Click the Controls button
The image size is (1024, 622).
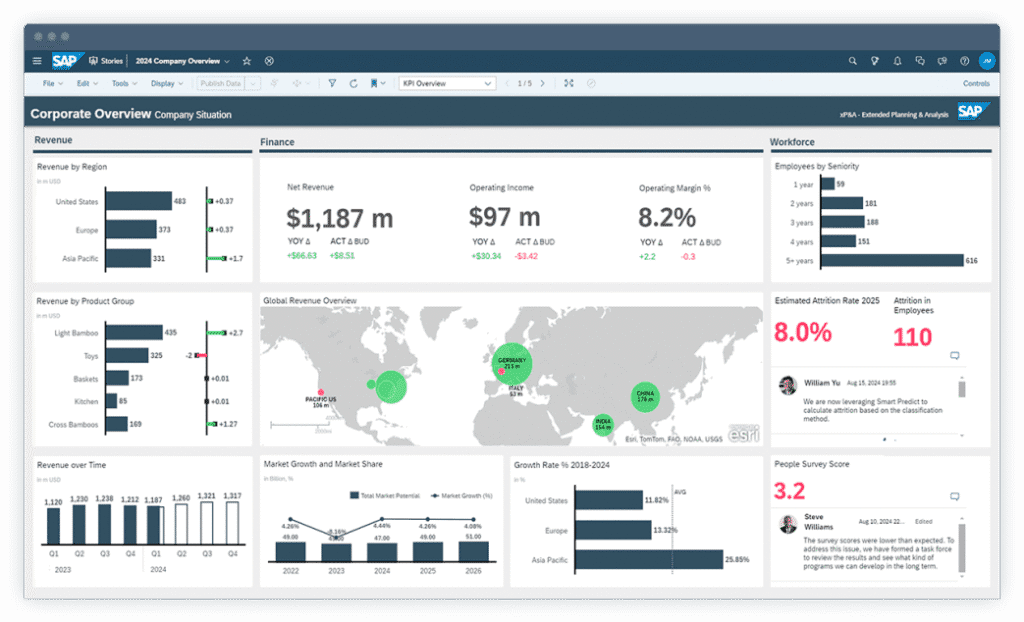[975, 84]
